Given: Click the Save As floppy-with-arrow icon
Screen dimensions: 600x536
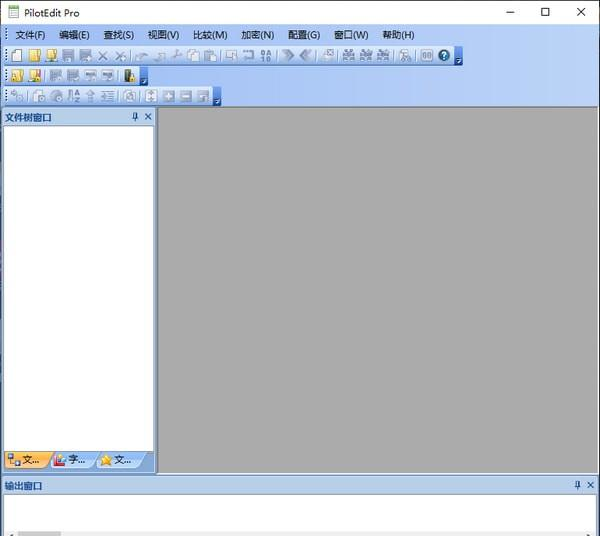Looking at the screenshot, I should 85,56.
